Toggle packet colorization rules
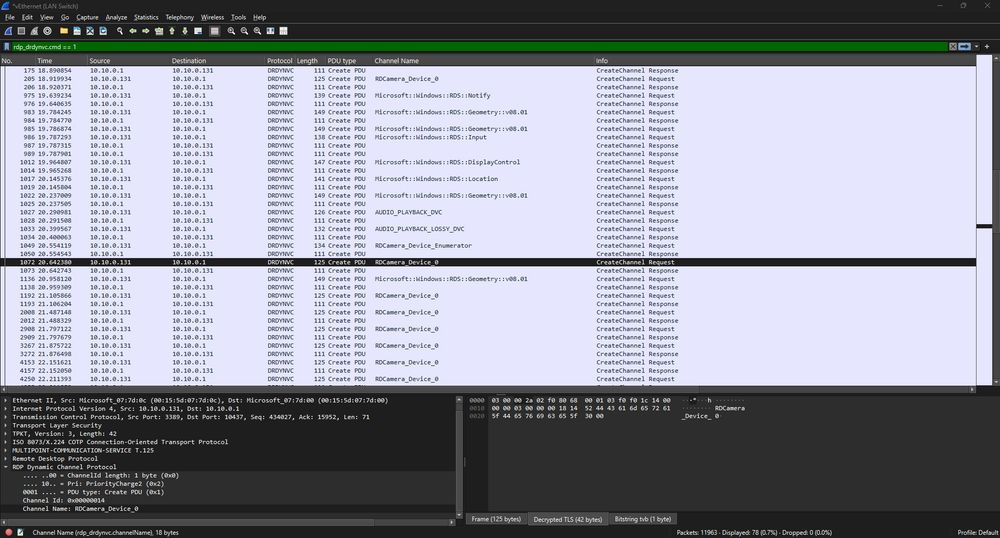 pyautogui.click(x=214, y=31)
